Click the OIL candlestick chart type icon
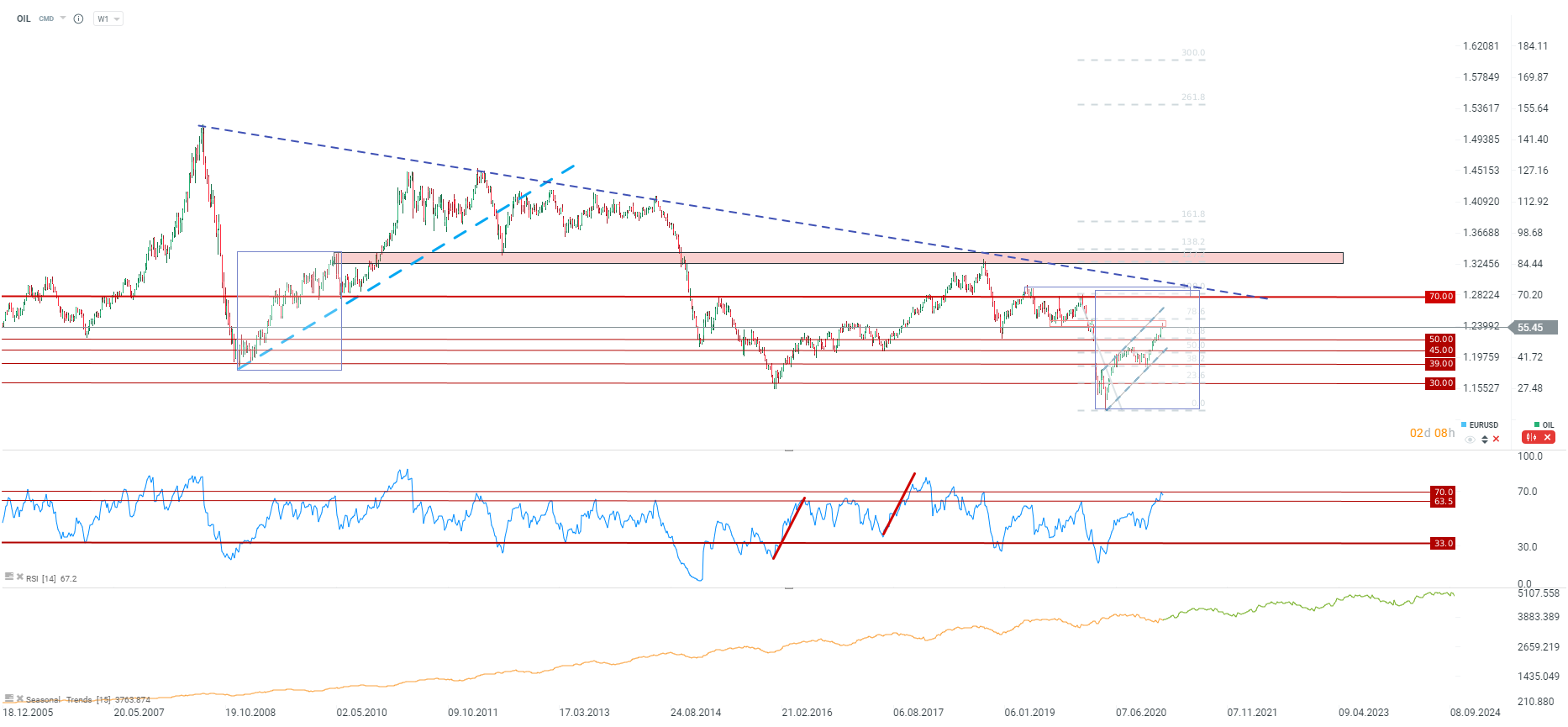 click(x=1532, y=437)
